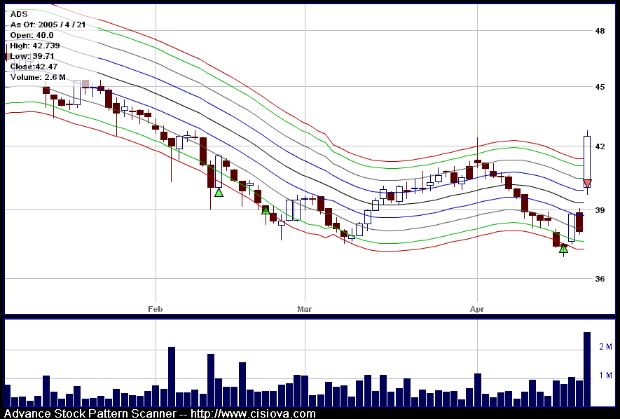Click the 'Close:42.47' value
This screenshot has width=620, height=419.
coord(34,66)
